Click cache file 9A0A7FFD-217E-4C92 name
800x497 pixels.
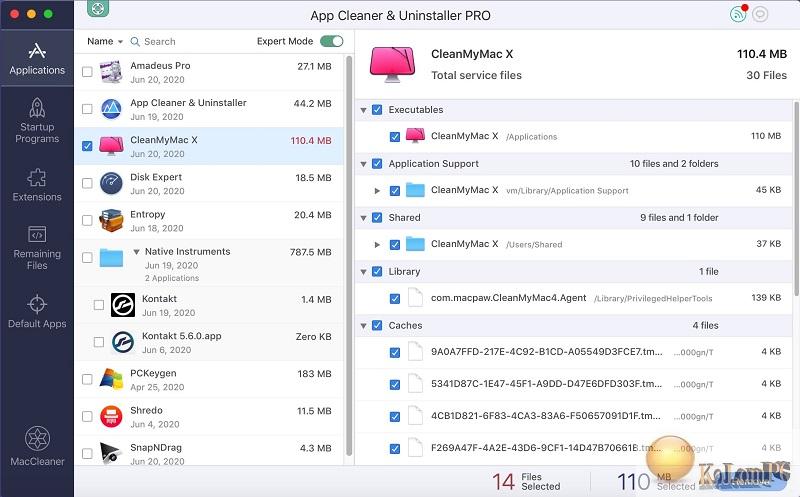point(546,352)
